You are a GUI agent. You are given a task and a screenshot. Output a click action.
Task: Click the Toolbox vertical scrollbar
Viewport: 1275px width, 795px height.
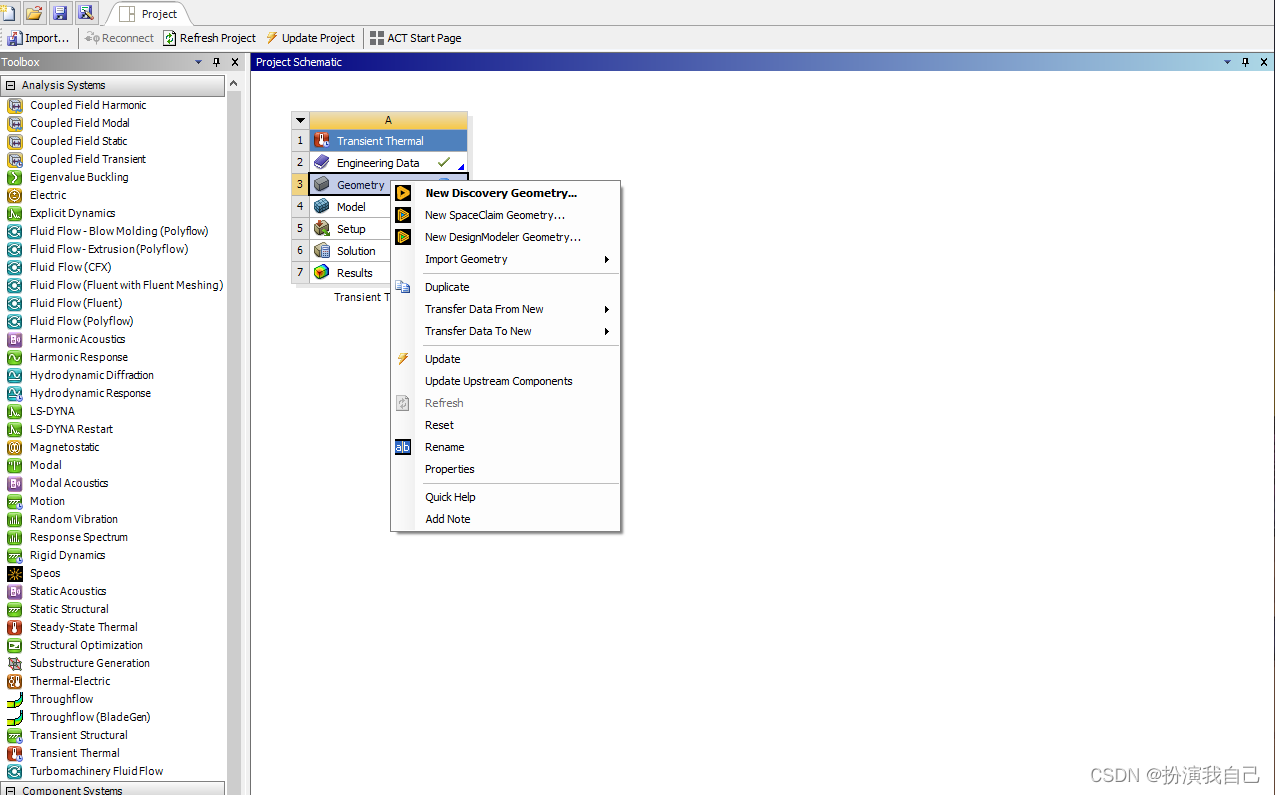point(234,400)
